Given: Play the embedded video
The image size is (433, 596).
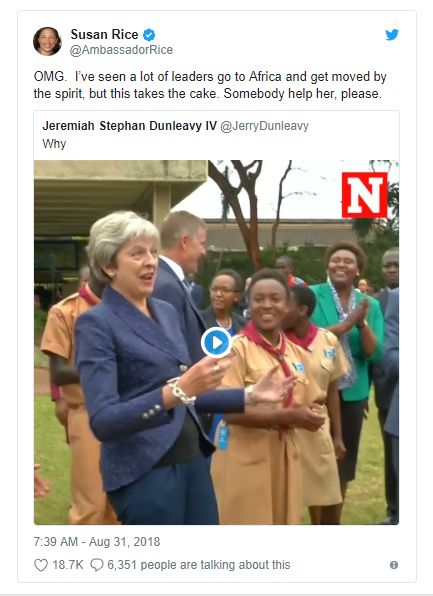Looking at the screenshot, I should coord(216,342).
